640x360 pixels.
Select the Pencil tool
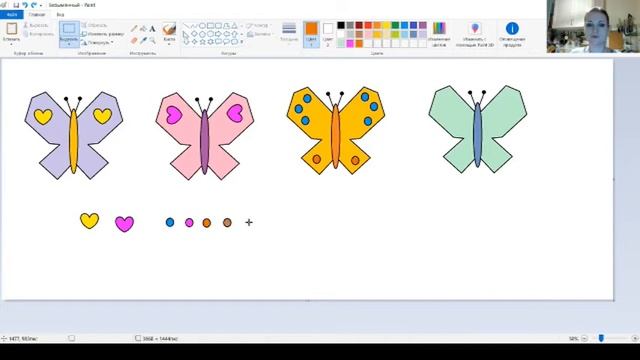pos(134,28)
